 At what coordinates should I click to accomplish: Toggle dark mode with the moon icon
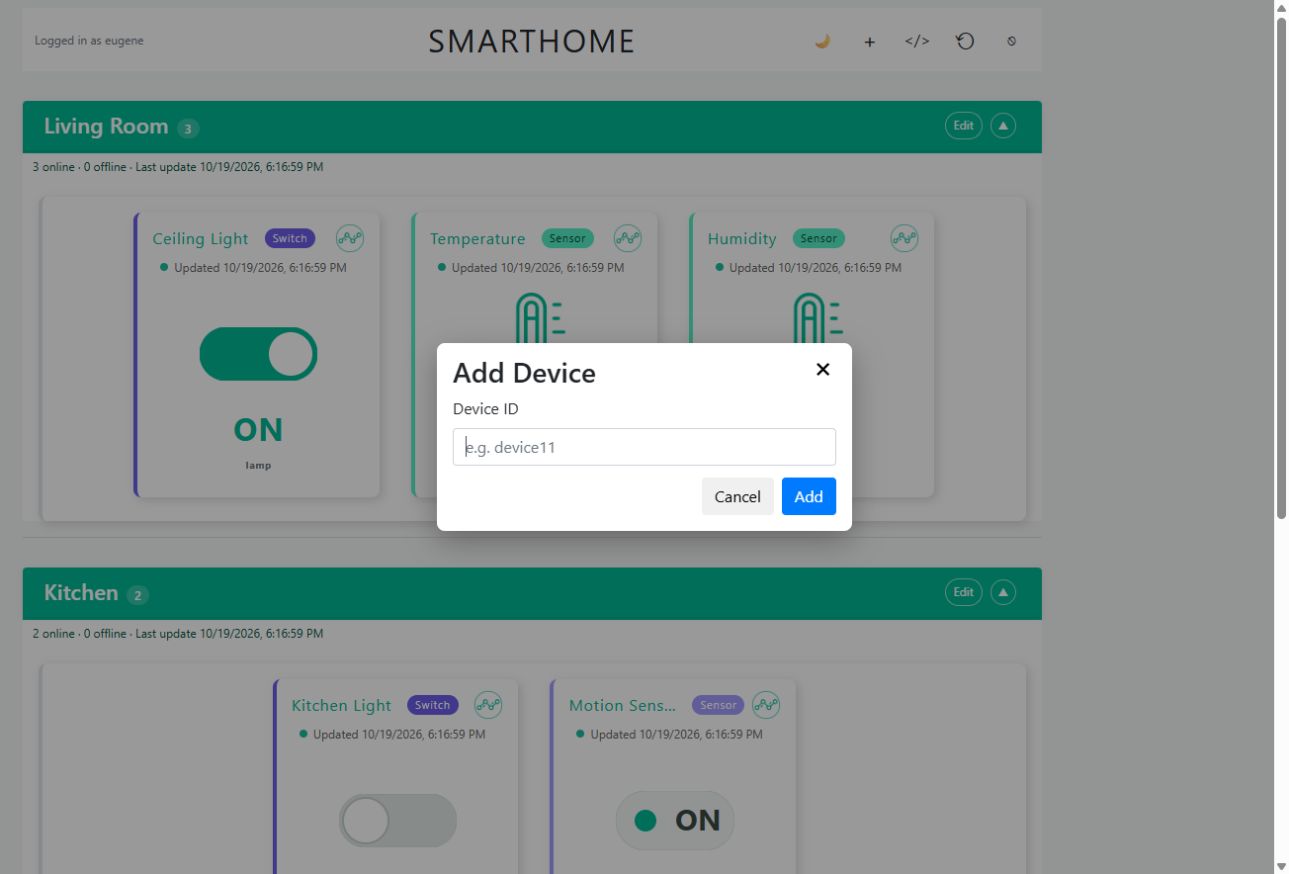(x=822, y=41)
